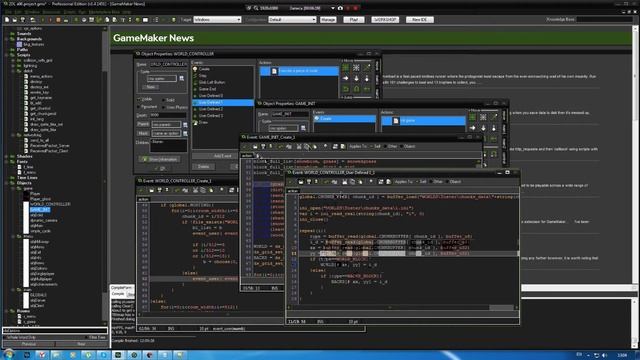Run the game with green play icon
The image size is (640, 360).
point(43,20)
